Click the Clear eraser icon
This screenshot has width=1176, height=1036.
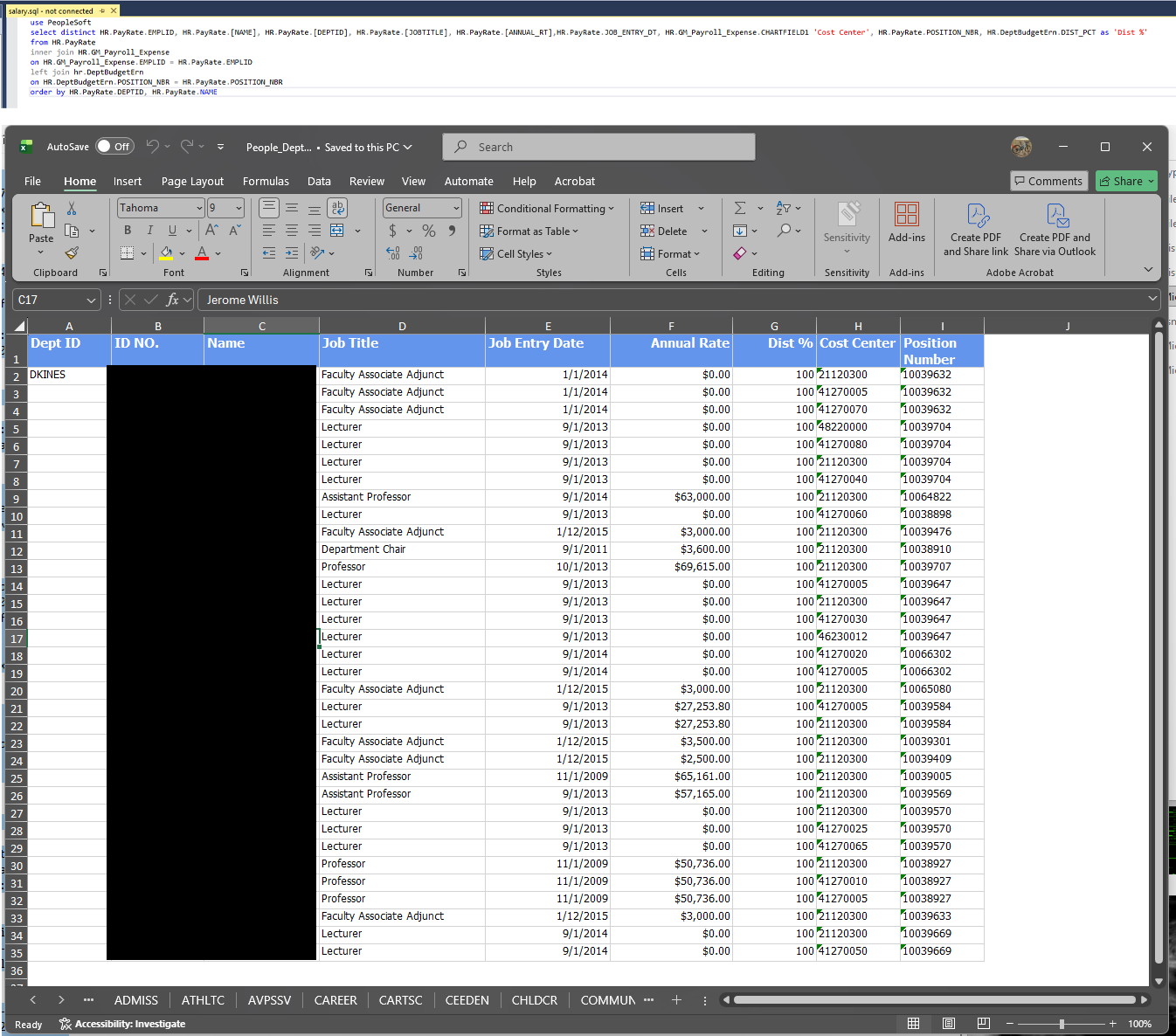[x=740, y=253]
